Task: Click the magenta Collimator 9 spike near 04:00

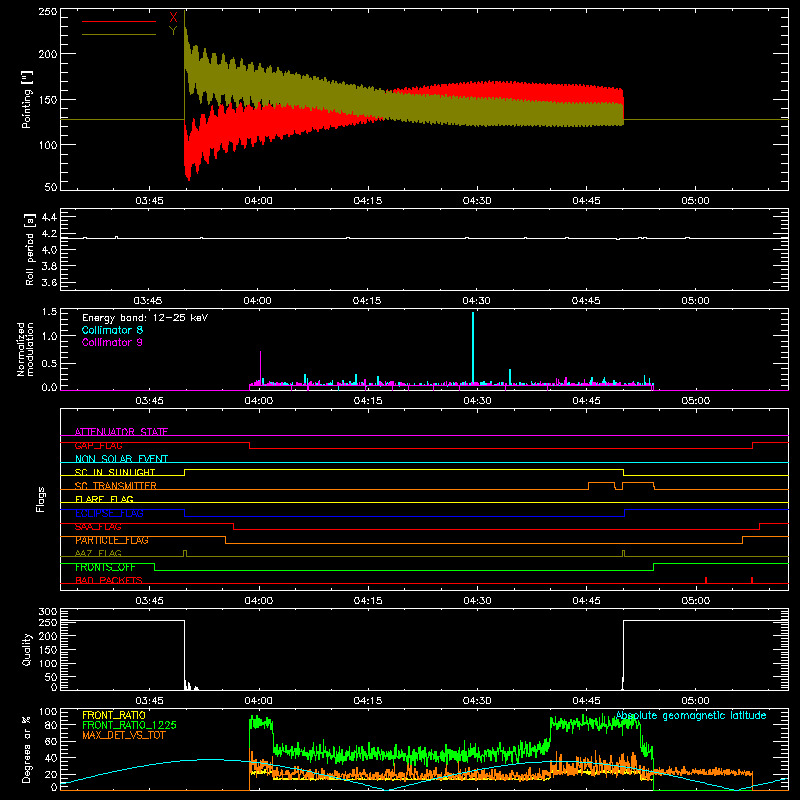Action: pyautogui.click(x=260, y=367)
